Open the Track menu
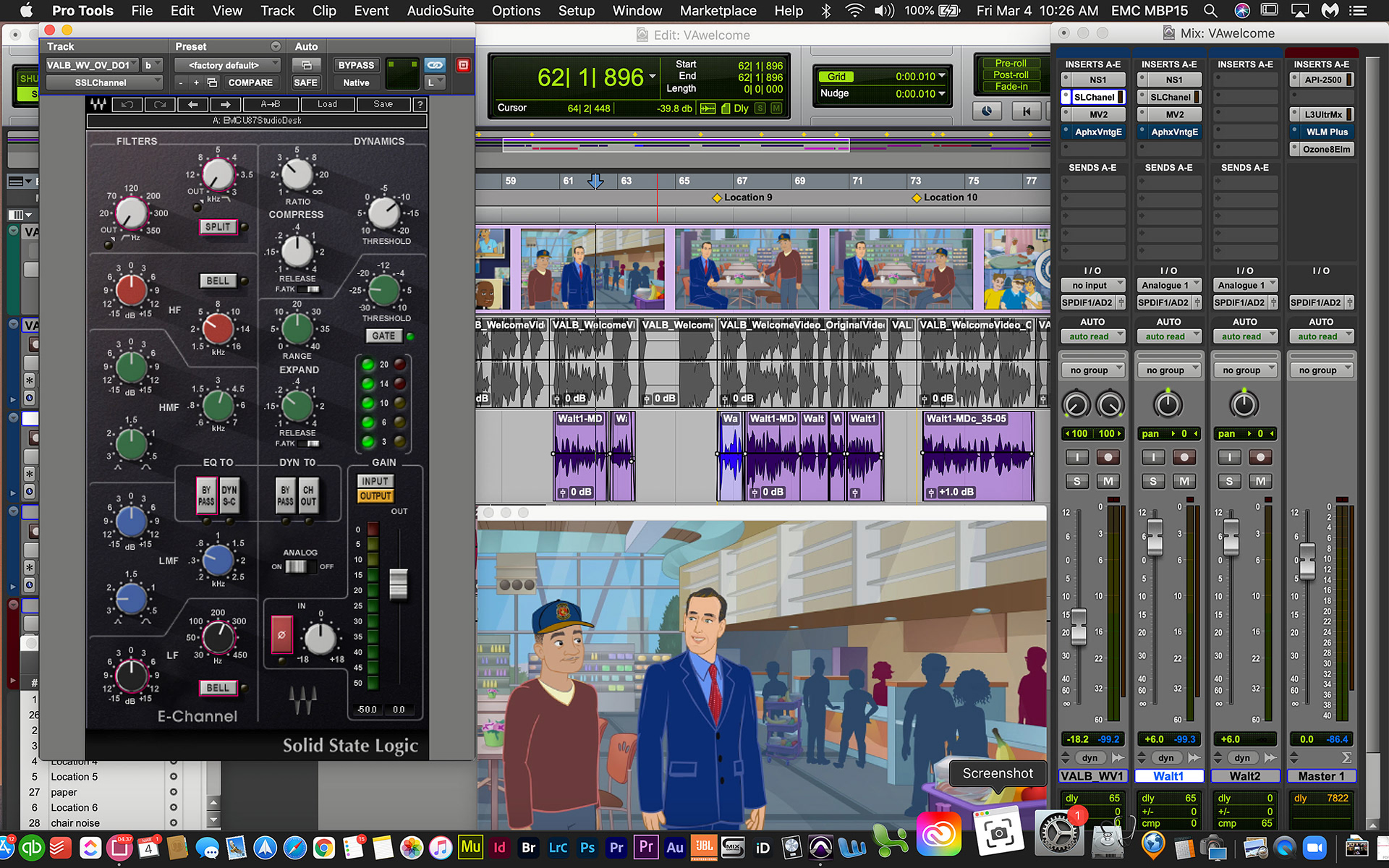The width and height of the screenshot is (1389, 868). 277,10
